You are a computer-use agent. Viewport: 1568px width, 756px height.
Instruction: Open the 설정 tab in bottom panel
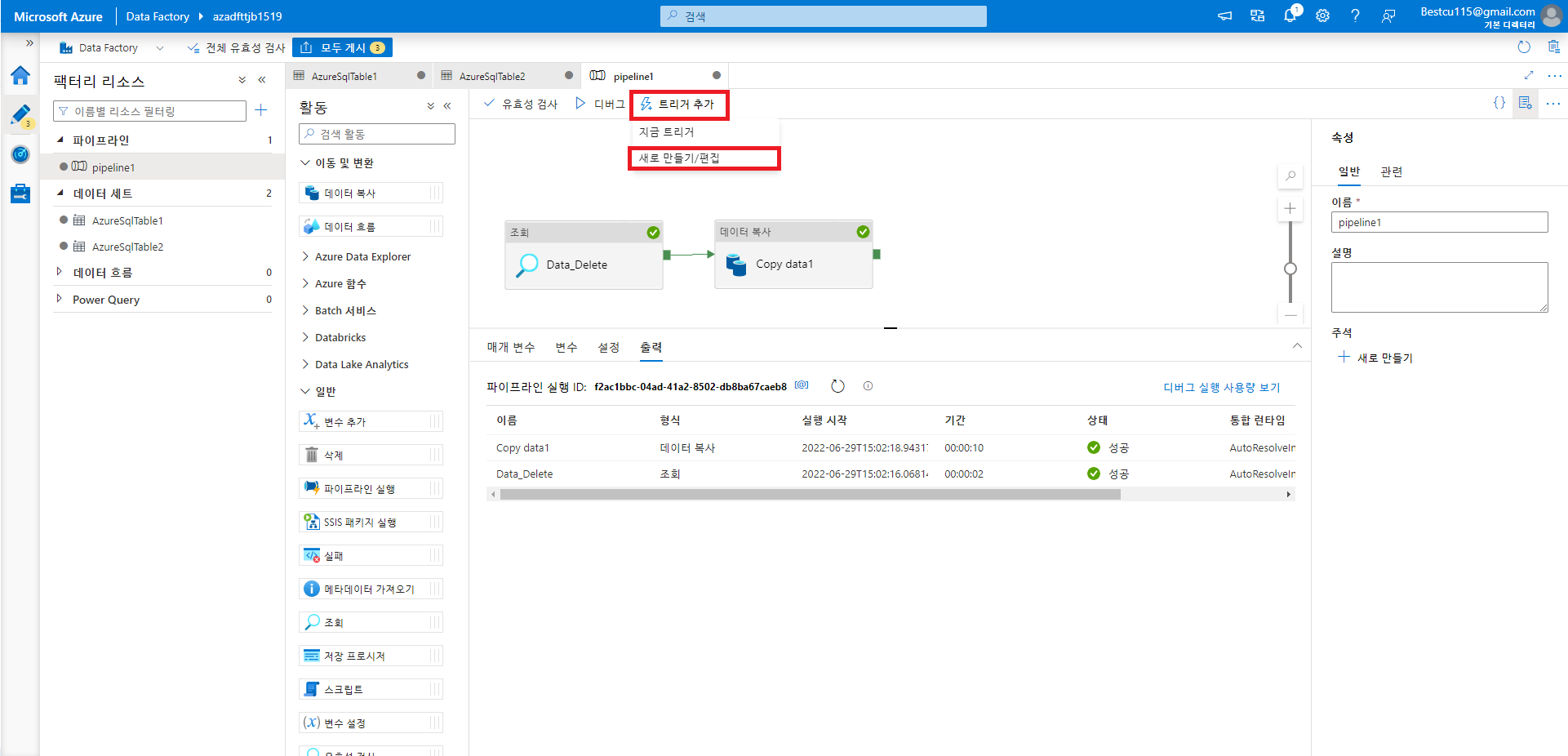coord(608,348)
